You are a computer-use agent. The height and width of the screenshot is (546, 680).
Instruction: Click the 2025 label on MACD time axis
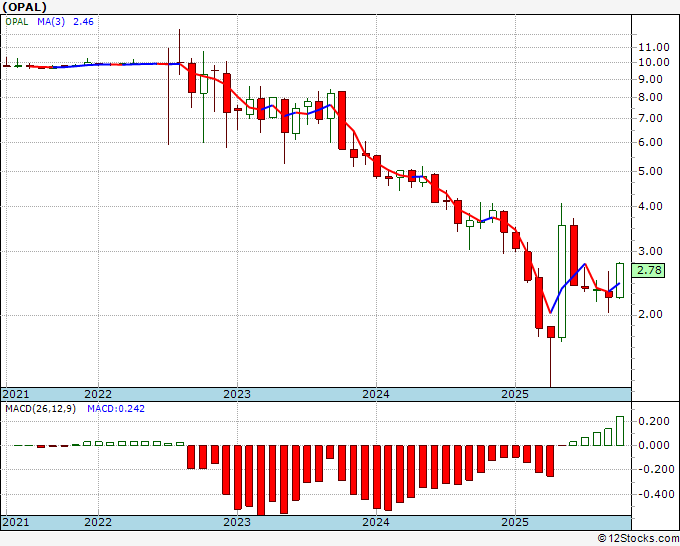515,522
